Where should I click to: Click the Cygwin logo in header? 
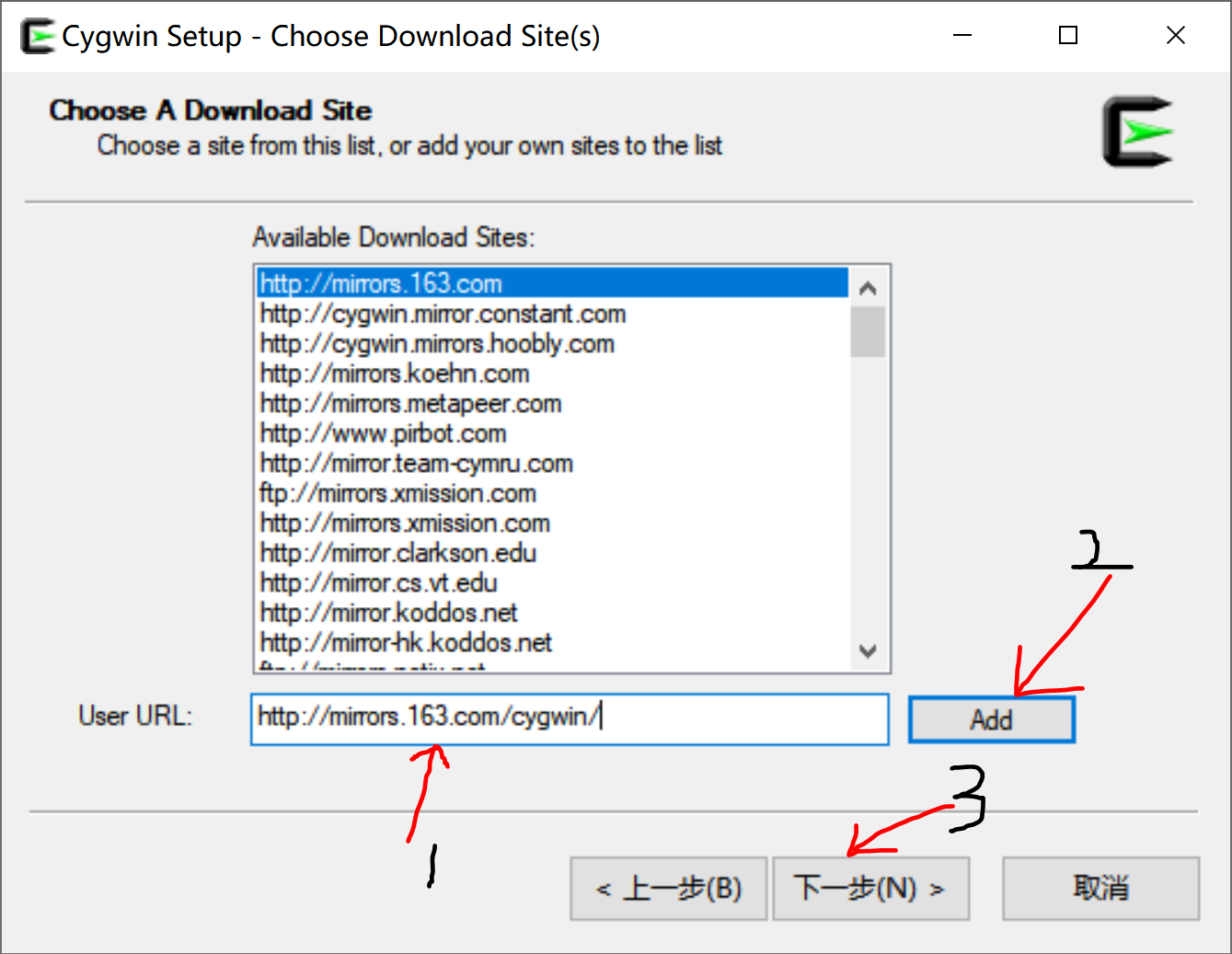pos(1137,132)
